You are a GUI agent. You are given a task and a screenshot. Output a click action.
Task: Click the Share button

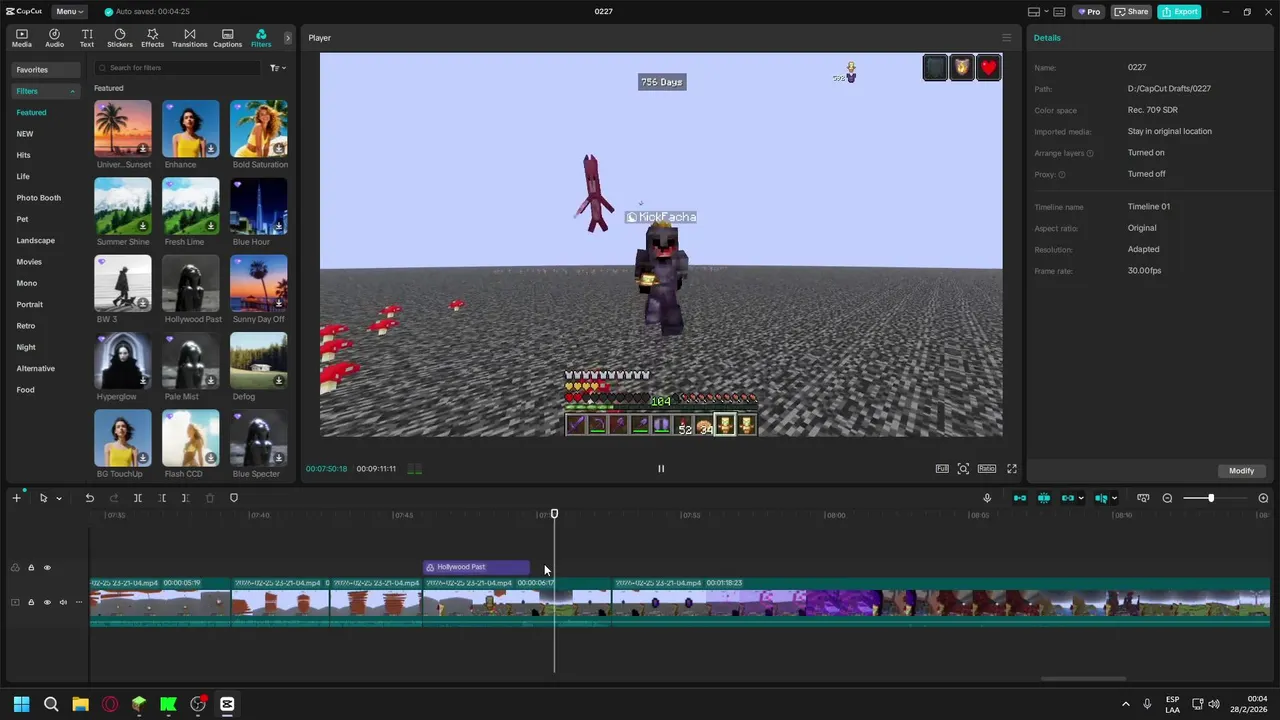(x=1132, y=12)
